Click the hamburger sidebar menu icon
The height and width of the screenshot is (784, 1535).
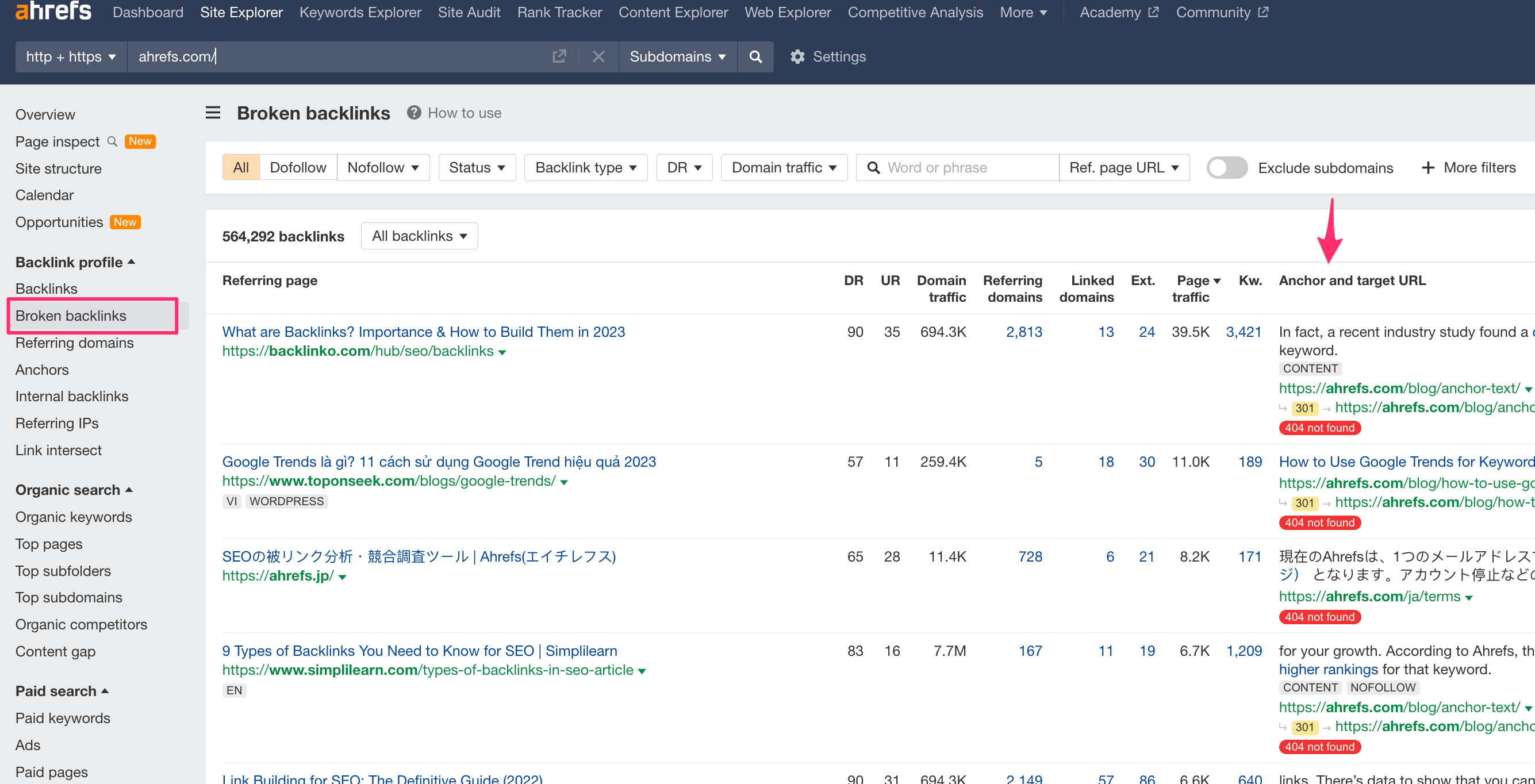[213, 113]
